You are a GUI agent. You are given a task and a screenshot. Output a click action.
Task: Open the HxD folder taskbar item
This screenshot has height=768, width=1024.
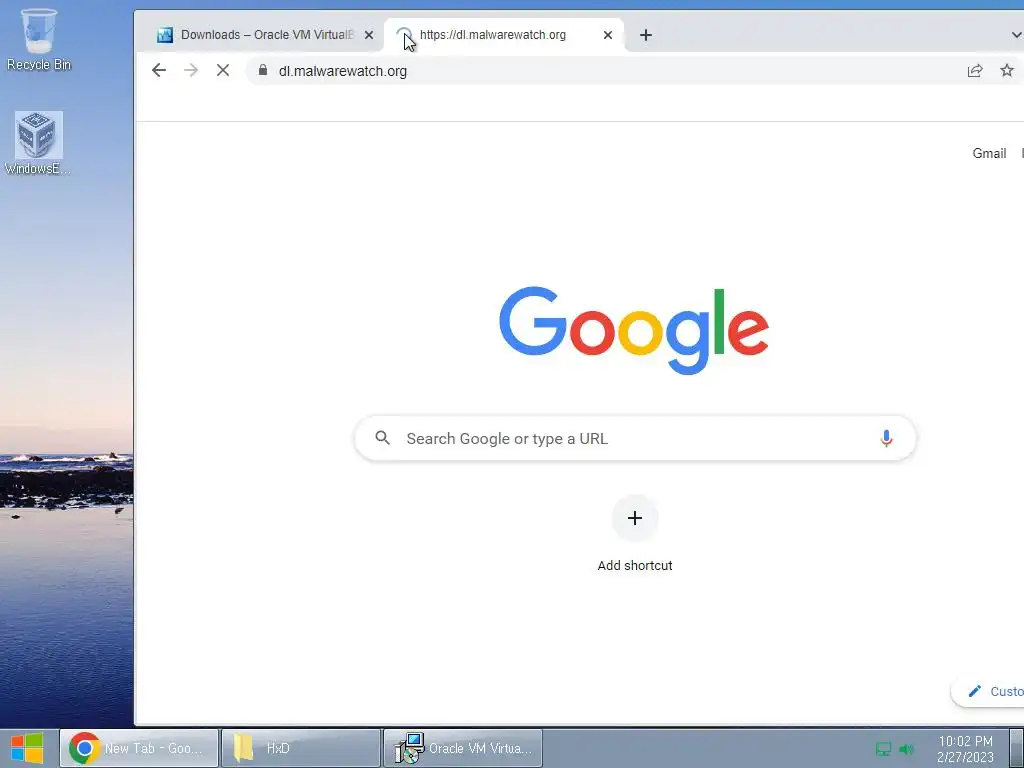tap(300, 748)
